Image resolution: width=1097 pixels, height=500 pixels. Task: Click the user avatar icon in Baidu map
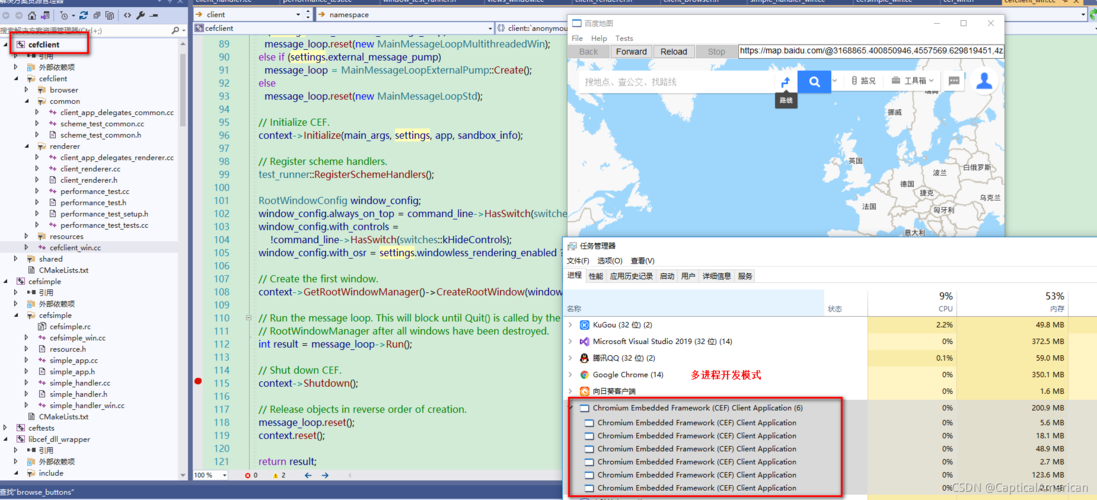pyautogui.click(x=984, y=81)
